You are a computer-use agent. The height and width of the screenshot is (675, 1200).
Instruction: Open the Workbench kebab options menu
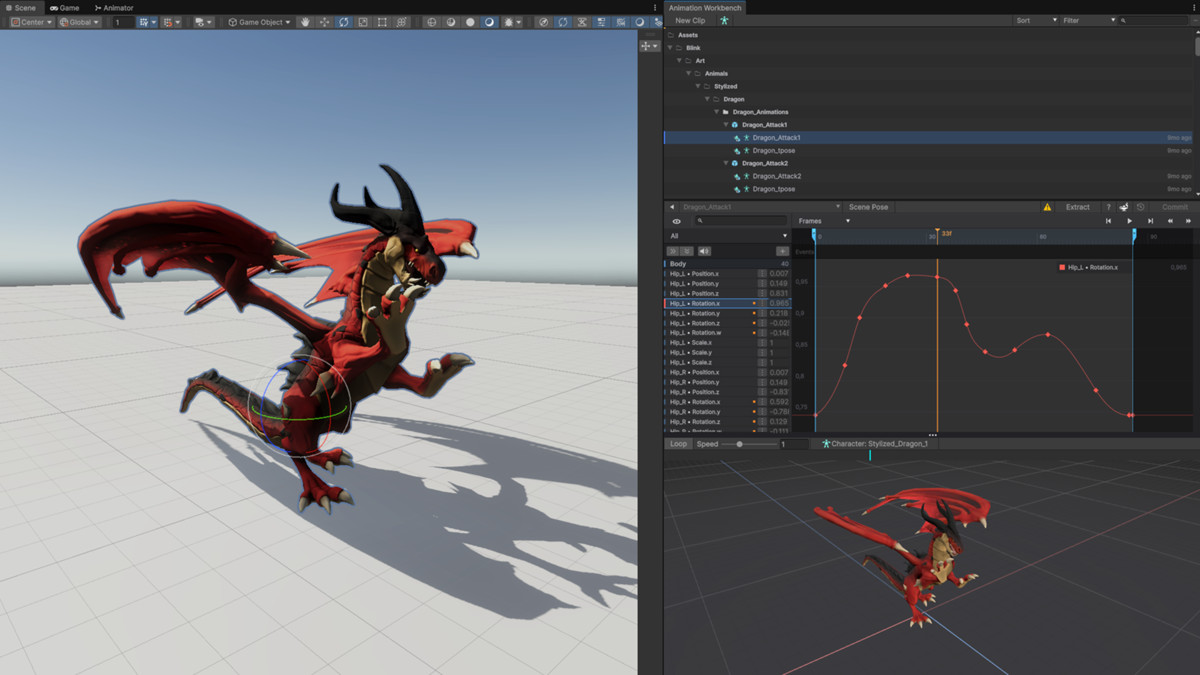point(1196,8)
